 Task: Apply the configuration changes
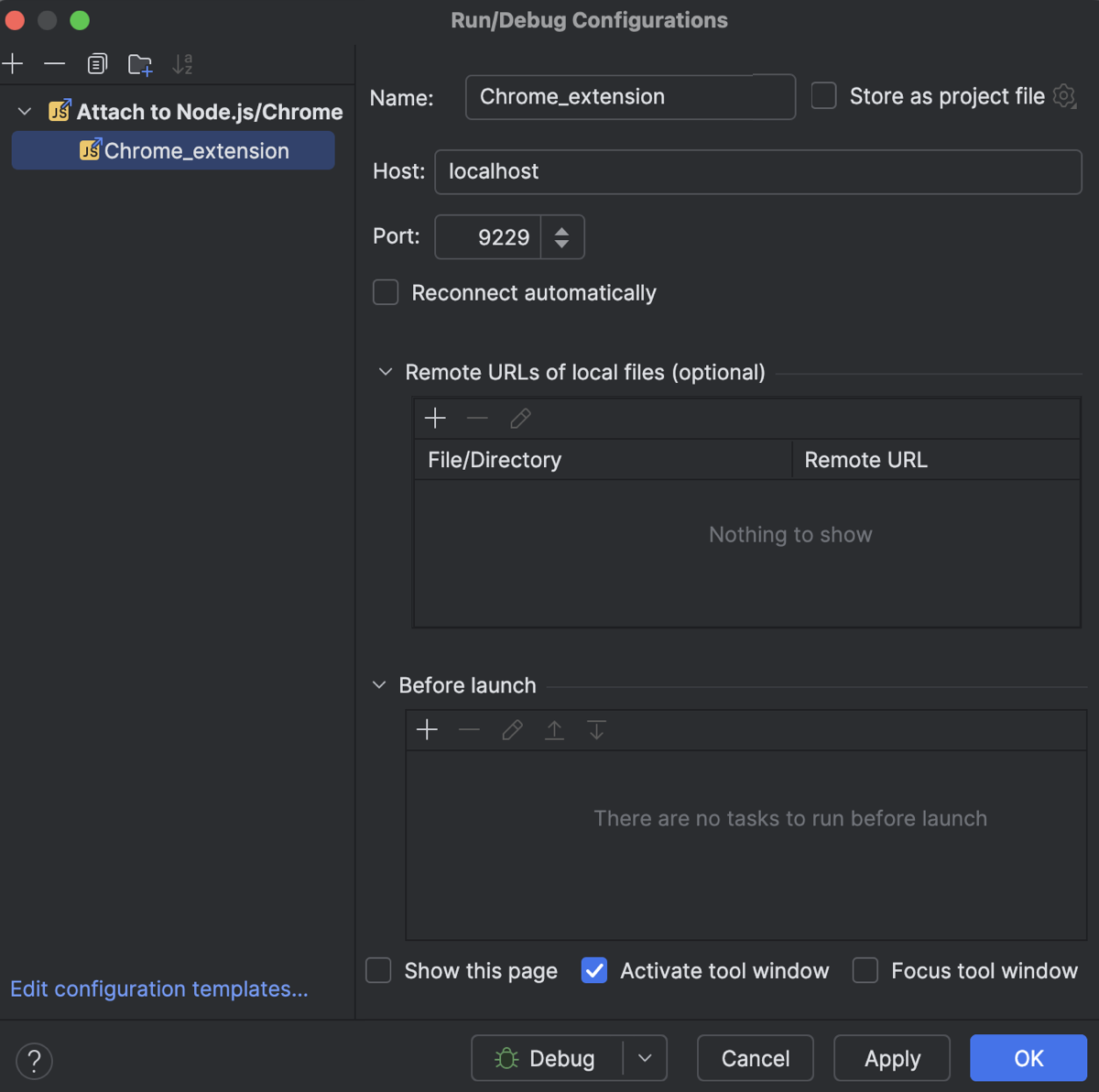tap(891, 1058)
